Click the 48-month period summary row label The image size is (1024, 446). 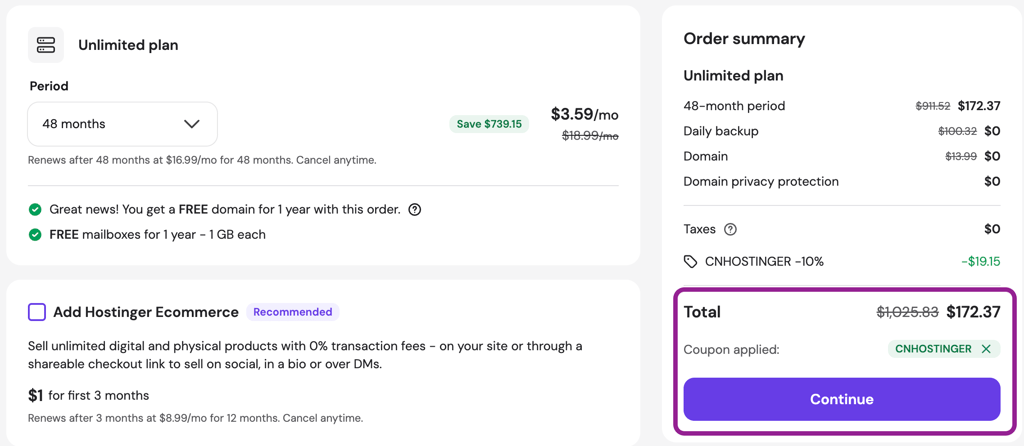(735, 106)
